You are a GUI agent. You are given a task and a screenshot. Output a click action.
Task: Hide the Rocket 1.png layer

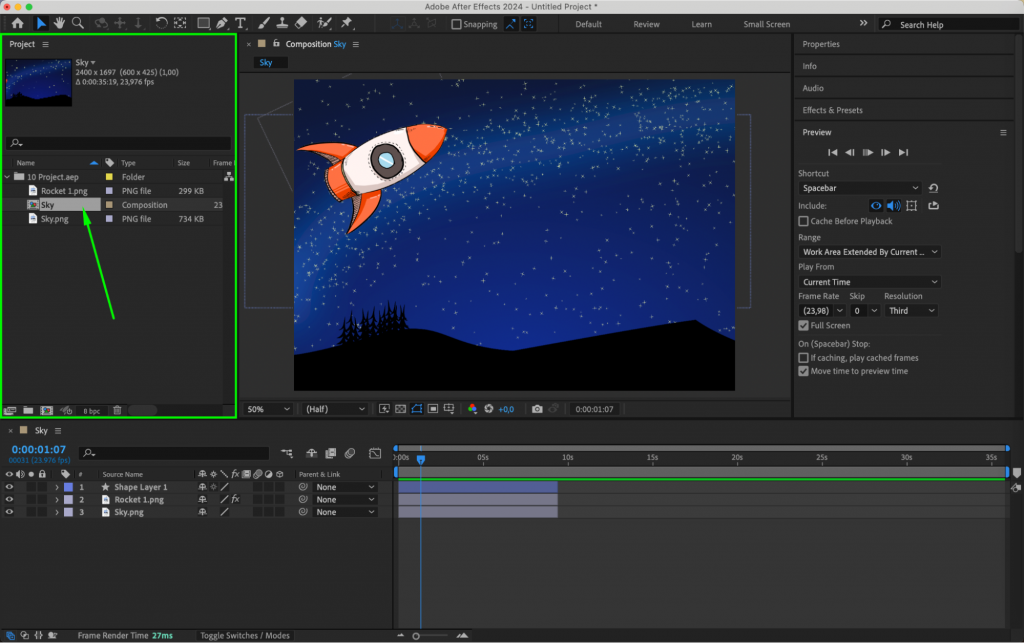(x=10, y=499)
